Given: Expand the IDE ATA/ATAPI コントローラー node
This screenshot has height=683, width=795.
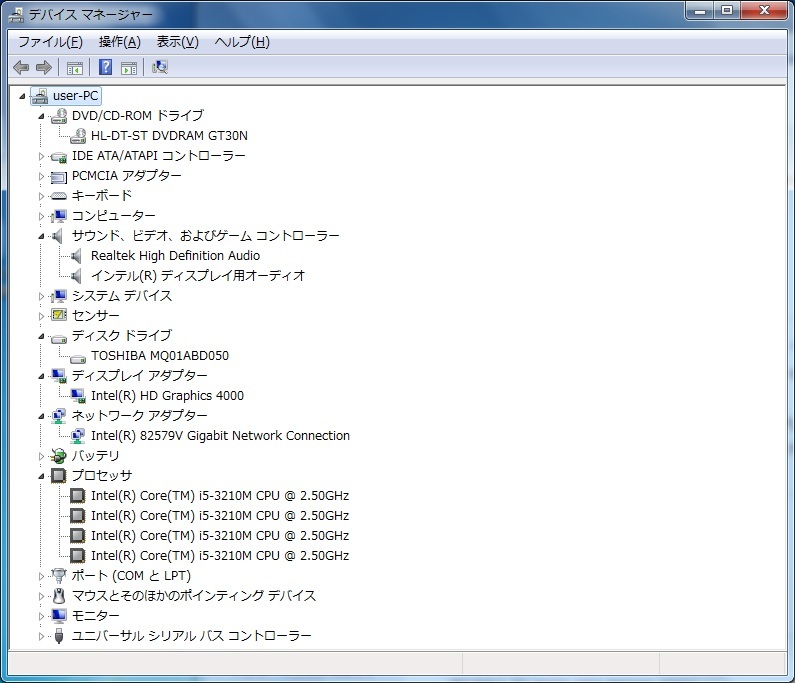Looking at the screenshot, I should (41, 156).
